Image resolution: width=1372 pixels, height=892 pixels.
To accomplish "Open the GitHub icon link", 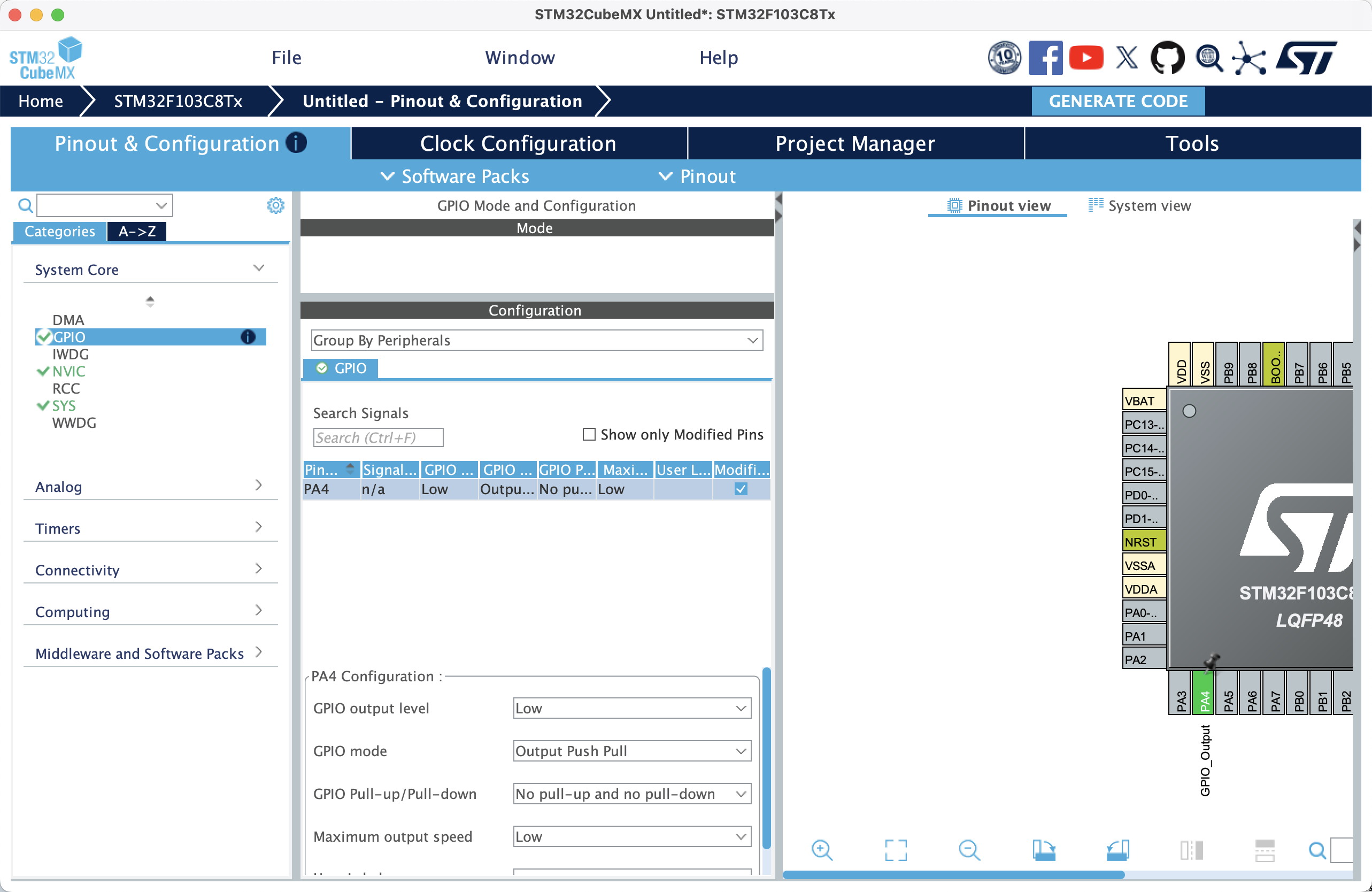I will [1167, 58].
